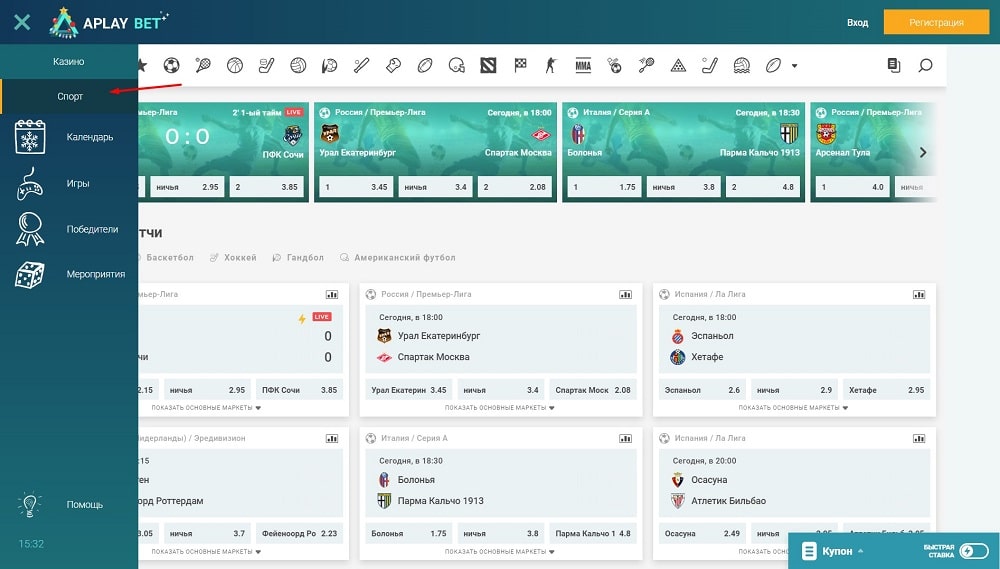Screen dimensions: 1000x569
Task: Select the billiards triangle rack icon
Action: point(678,65)
